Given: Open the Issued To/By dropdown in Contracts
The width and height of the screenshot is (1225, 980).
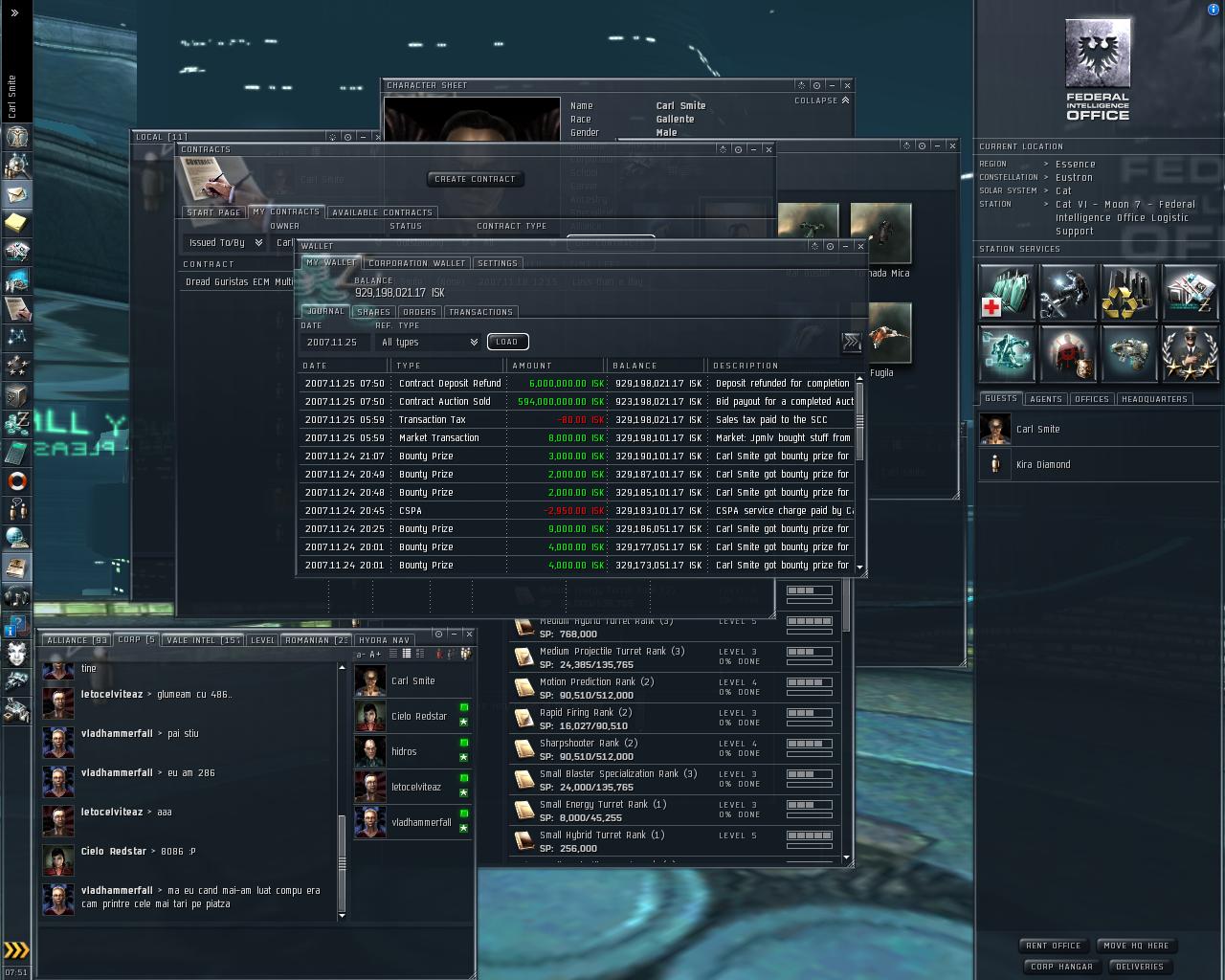Looking at the screenshot, I should pyautogui.click(x=225, y=243).
